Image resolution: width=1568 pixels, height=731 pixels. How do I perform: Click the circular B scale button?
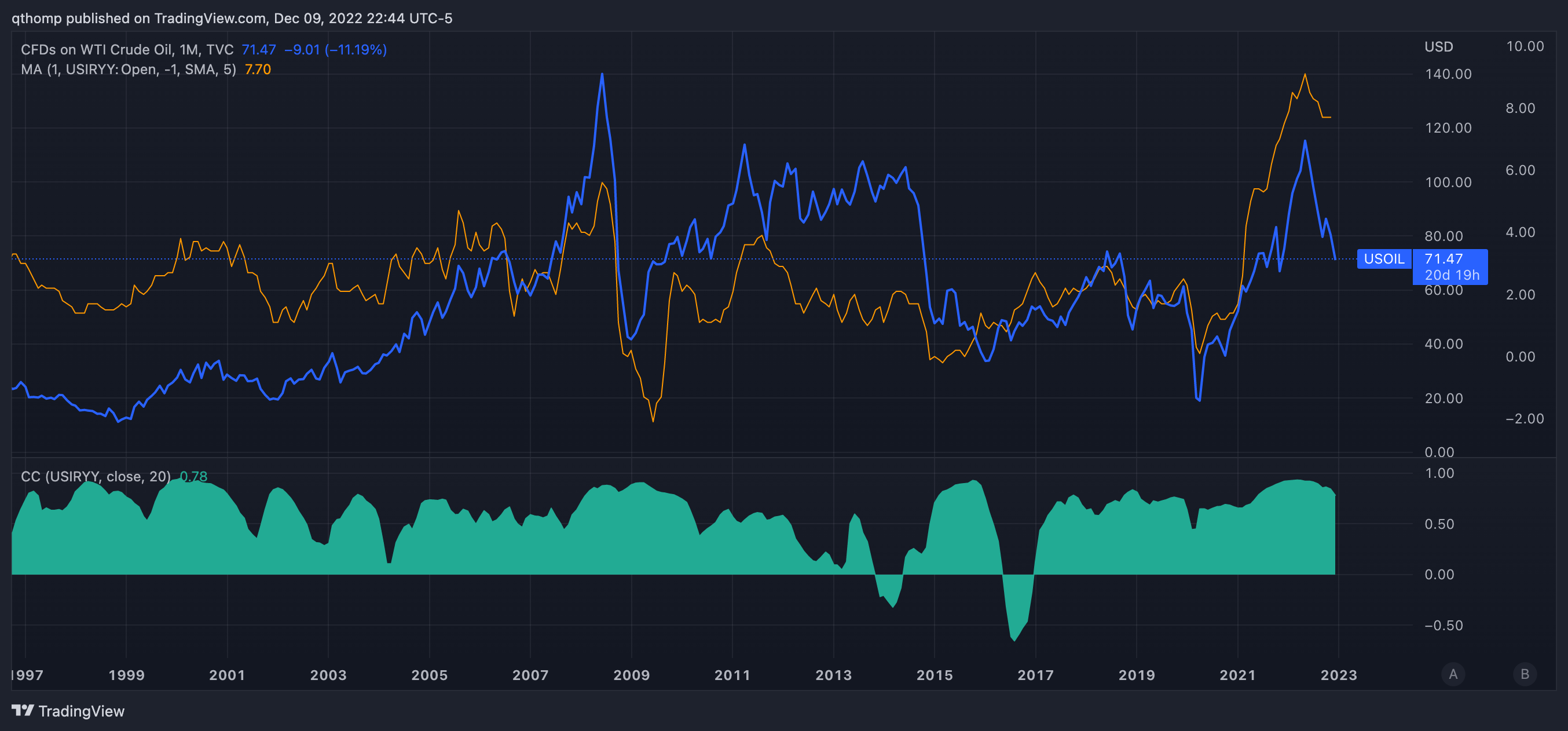pyautogui.click(x=1524, y=674)
